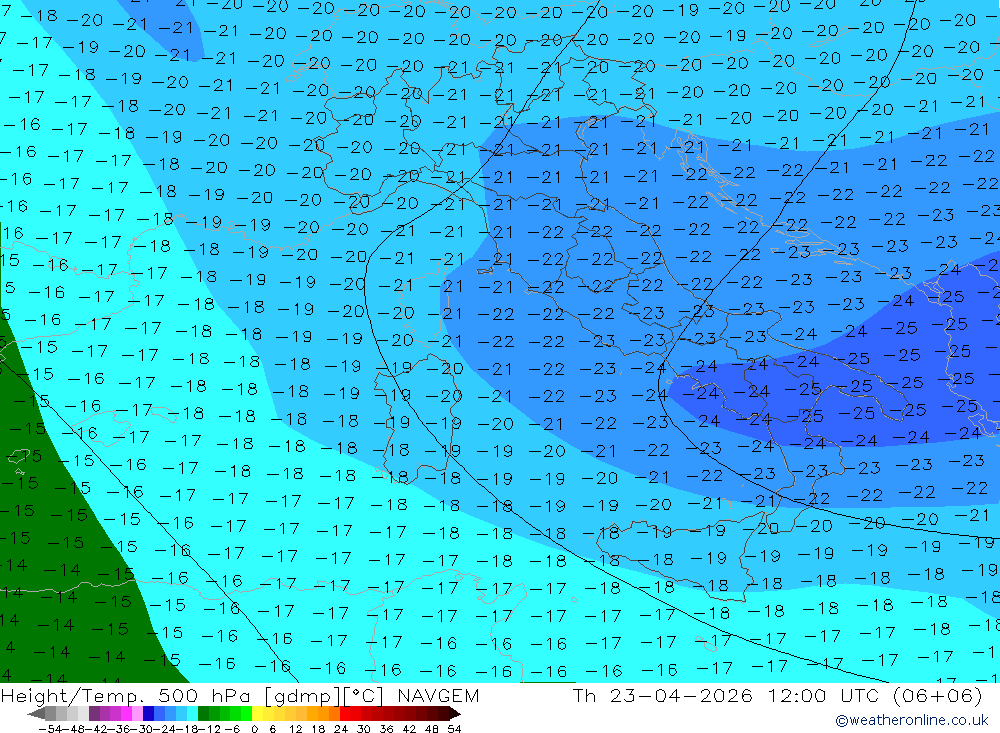Click the left gray arrow end of legend
Viewport: 1000px width, 733px height.
coord(36,713)
